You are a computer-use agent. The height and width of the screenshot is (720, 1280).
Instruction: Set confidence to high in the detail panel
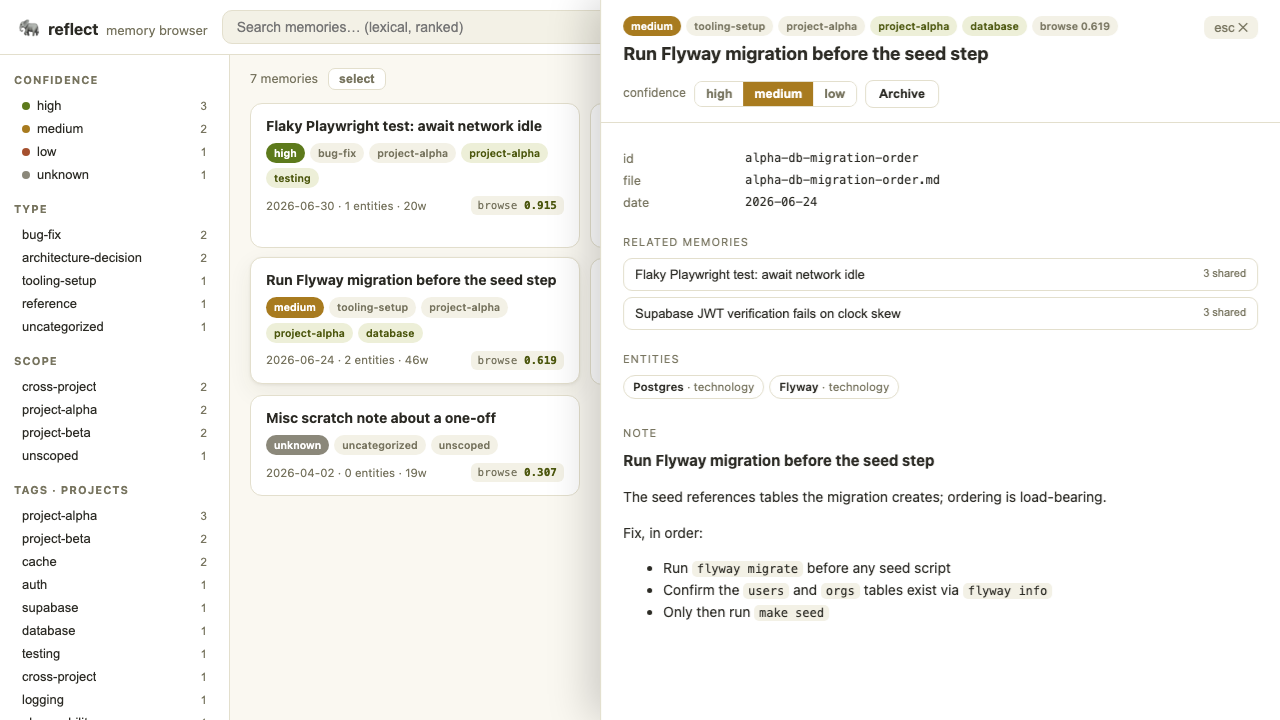719,94
